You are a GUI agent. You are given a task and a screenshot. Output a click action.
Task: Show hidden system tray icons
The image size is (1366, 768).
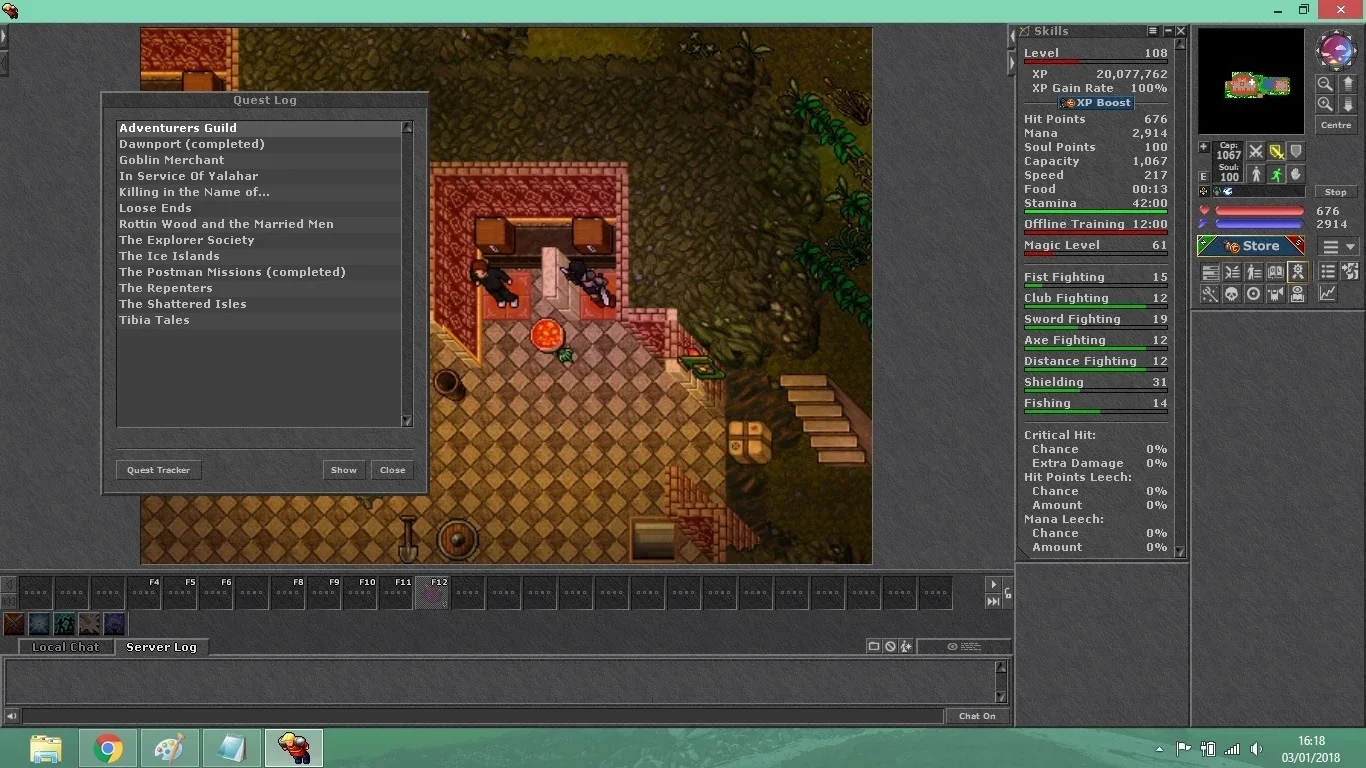1159,749
